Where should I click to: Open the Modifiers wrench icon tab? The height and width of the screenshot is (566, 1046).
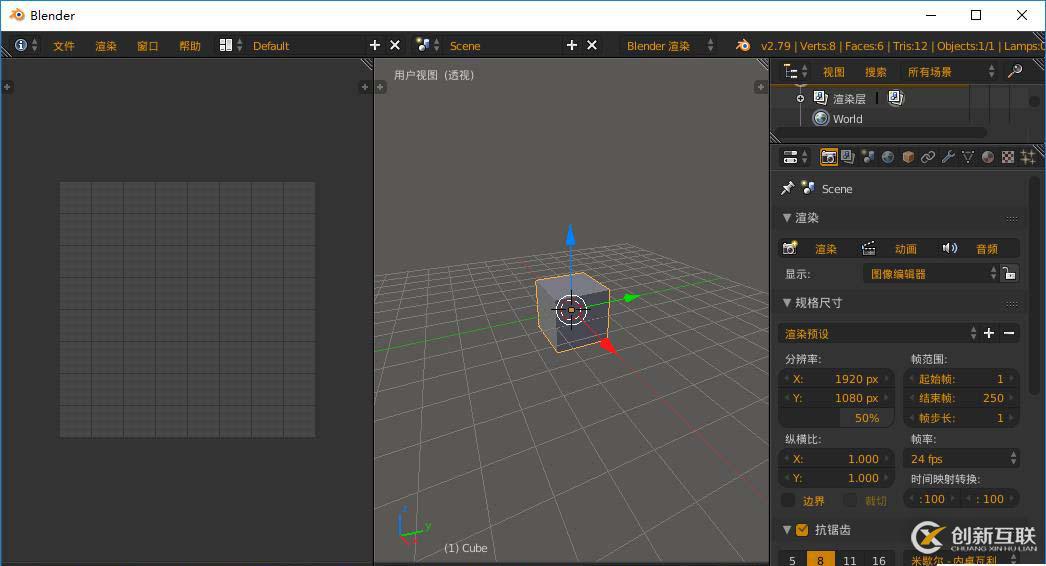point(948,157)
